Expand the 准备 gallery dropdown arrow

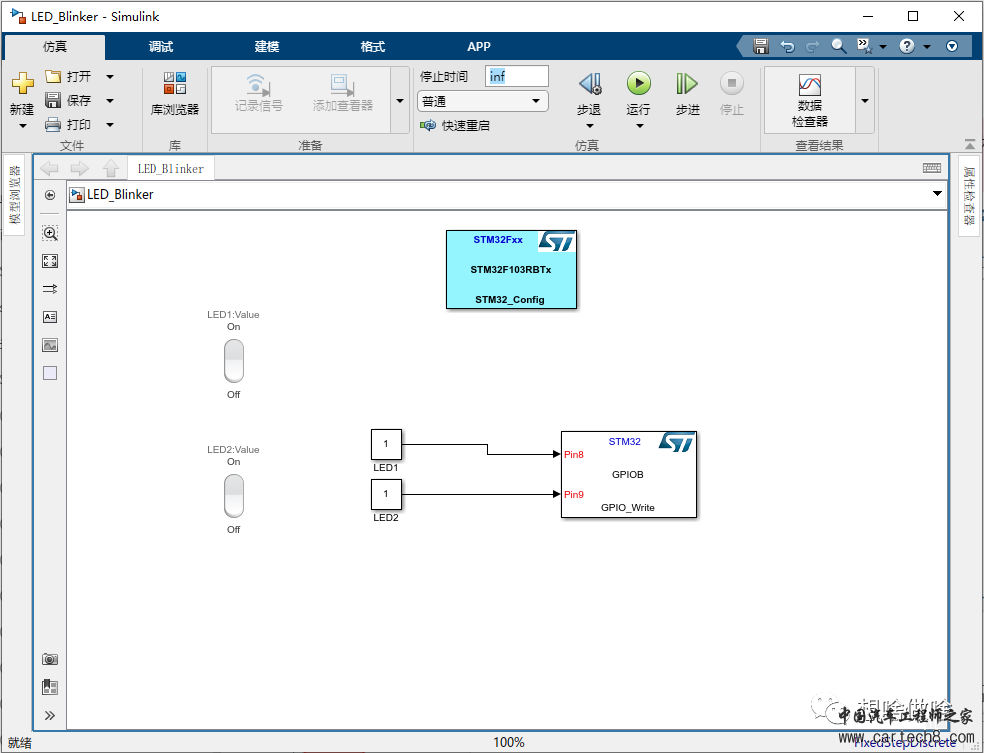400,100
